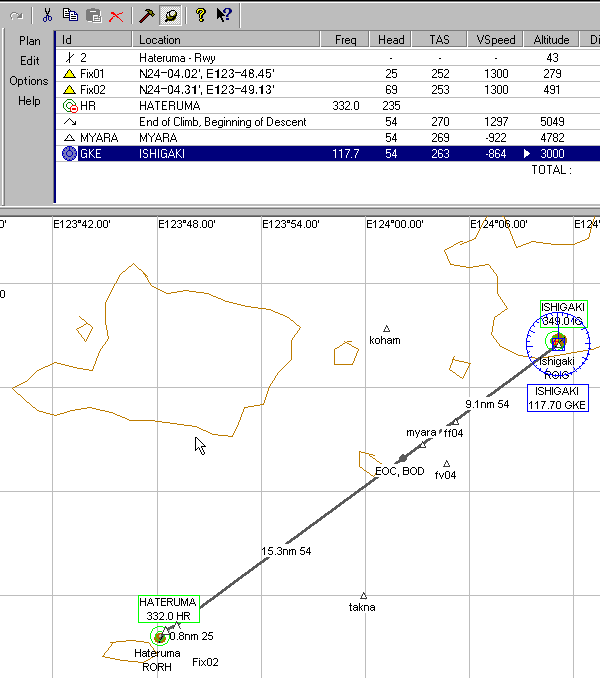Click the koham waypoint triangle on map
This screenshot has height=678, width=600.
[386, 329]
